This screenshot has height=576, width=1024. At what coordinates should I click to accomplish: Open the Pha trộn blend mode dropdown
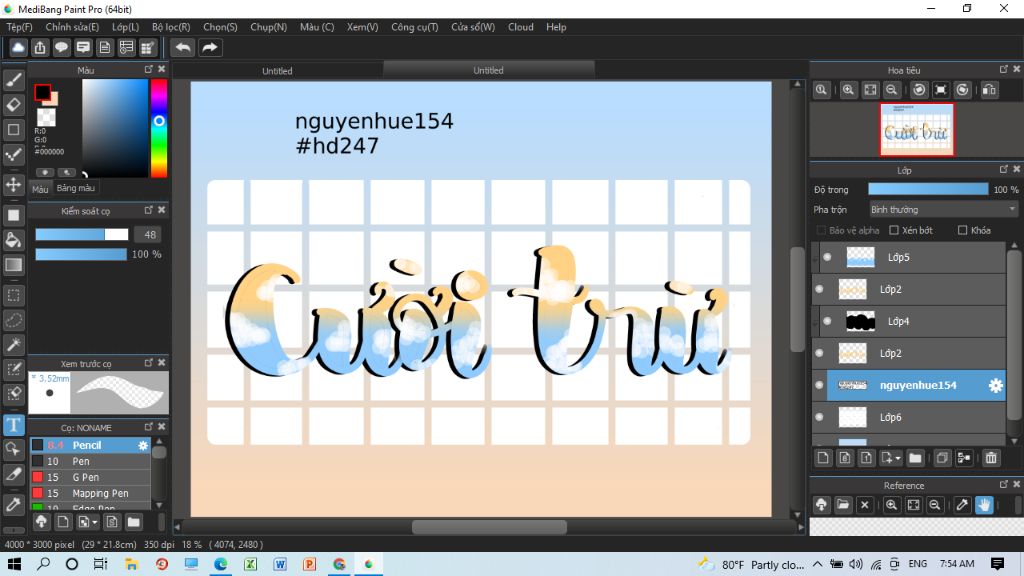click(x=943, y=210)
